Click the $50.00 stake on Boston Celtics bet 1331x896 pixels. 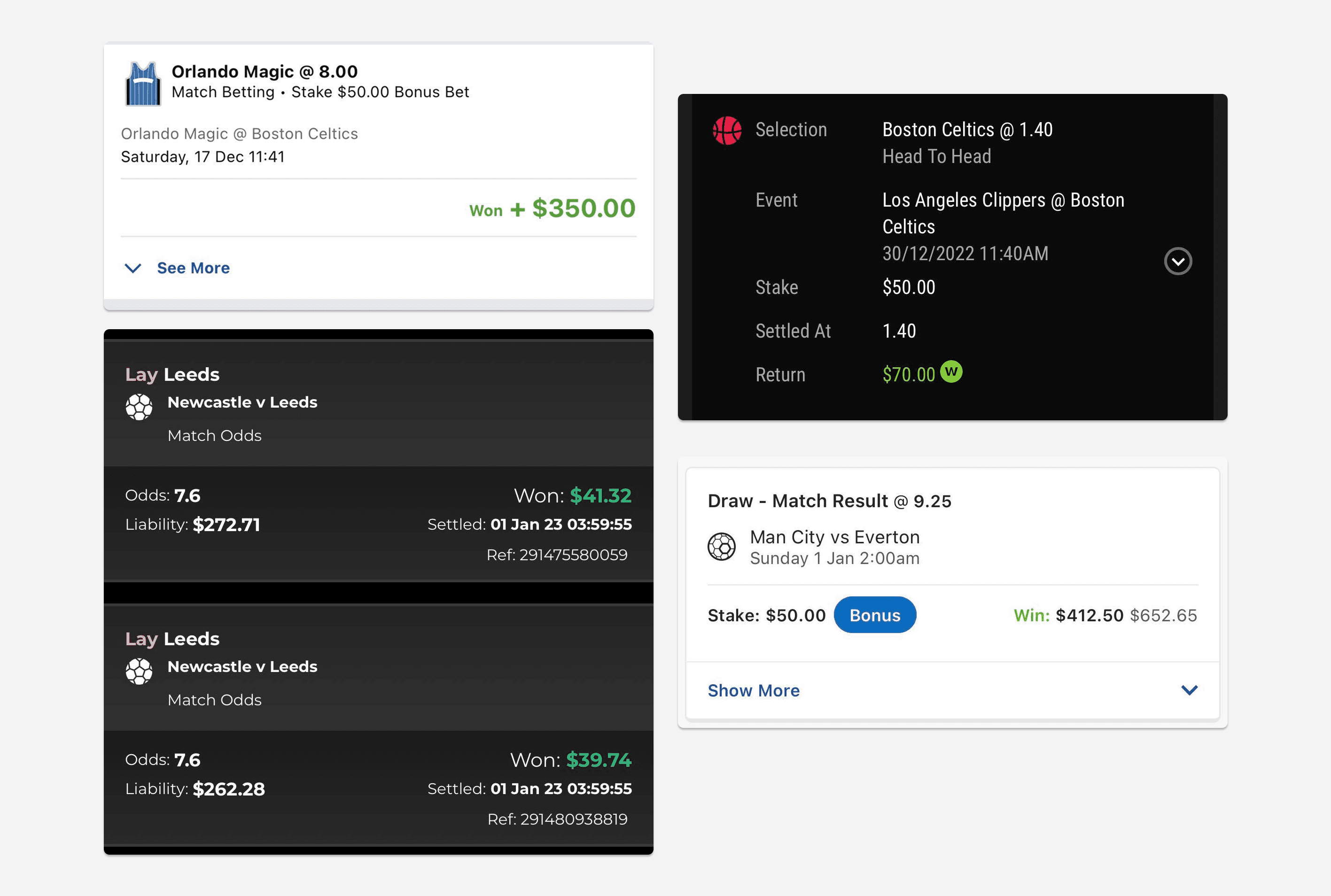click(x=909, y=287)
